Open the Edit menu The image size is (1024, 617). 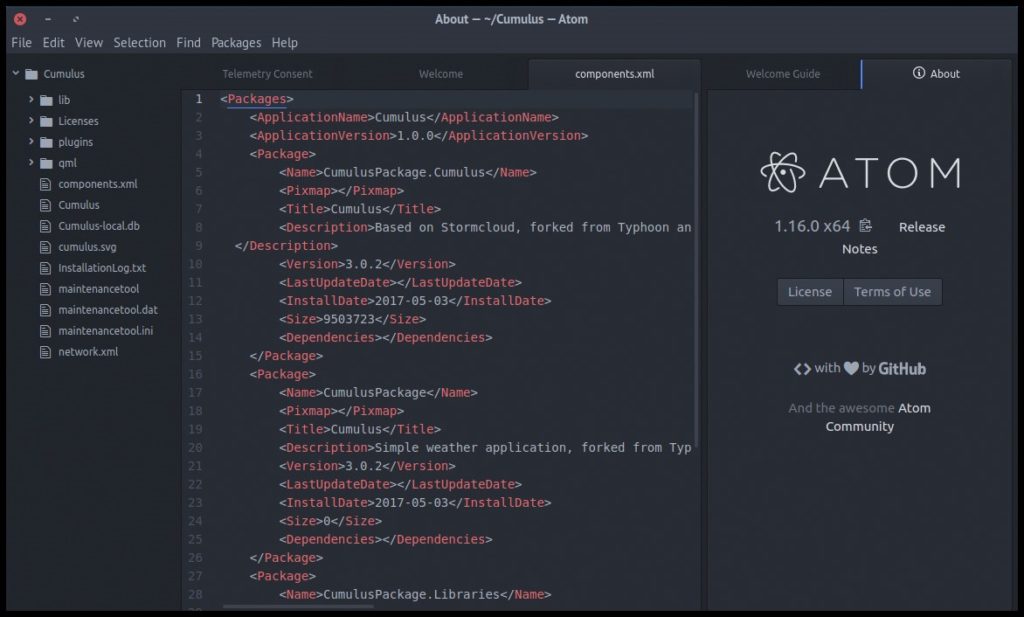tap(54, 42)
